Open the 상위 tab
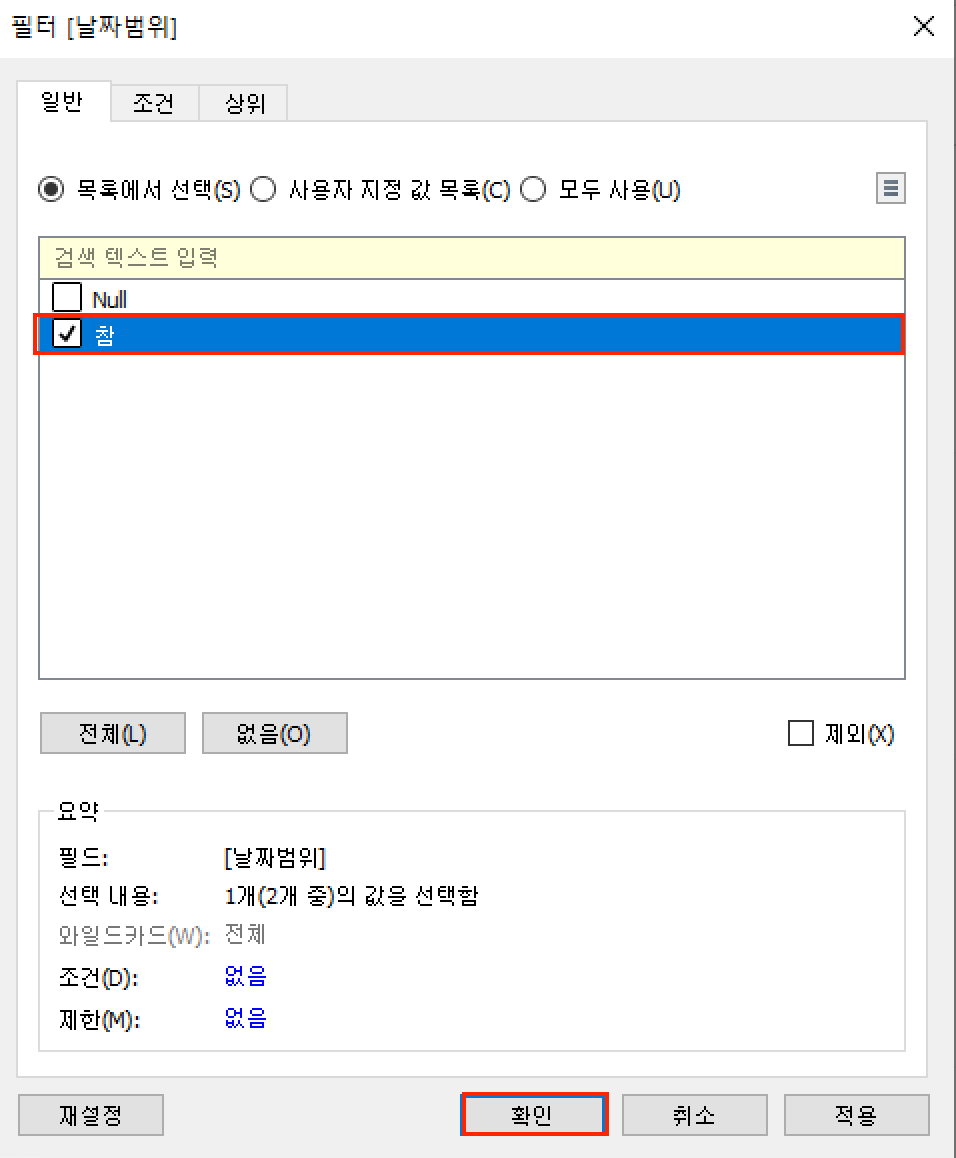This screenshot has width=956, height=1158. click(245, 103)
